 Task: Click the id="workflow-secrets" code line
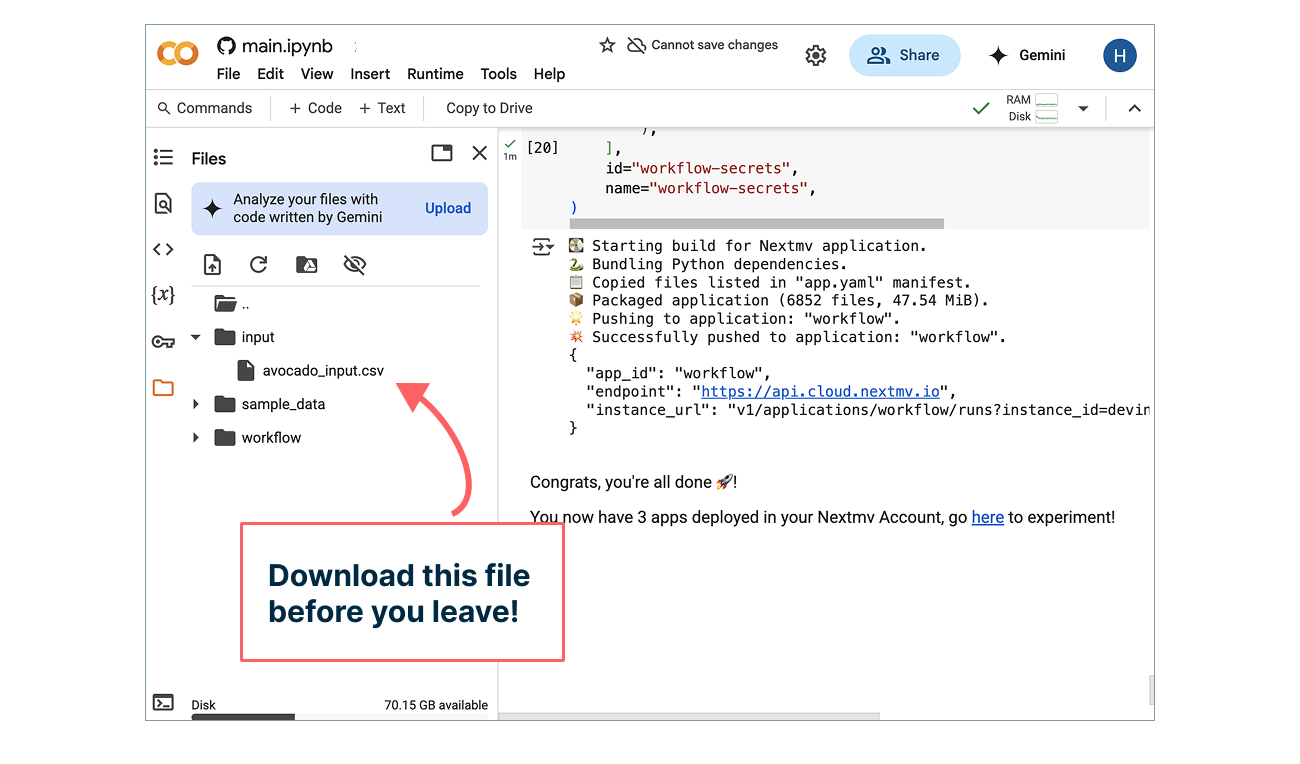click(x=702, y=169)
